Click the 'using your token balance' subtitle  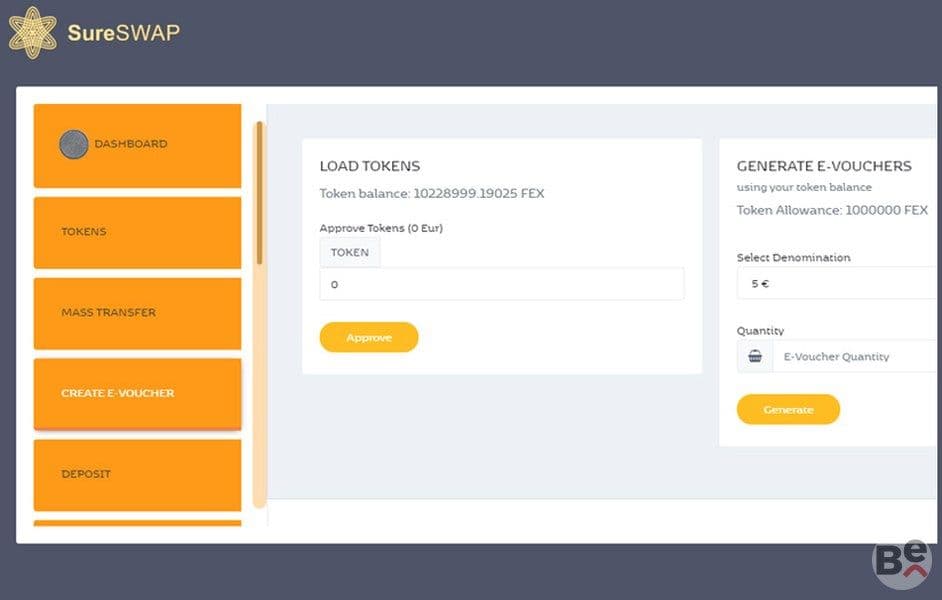click(x=804, y=187)
